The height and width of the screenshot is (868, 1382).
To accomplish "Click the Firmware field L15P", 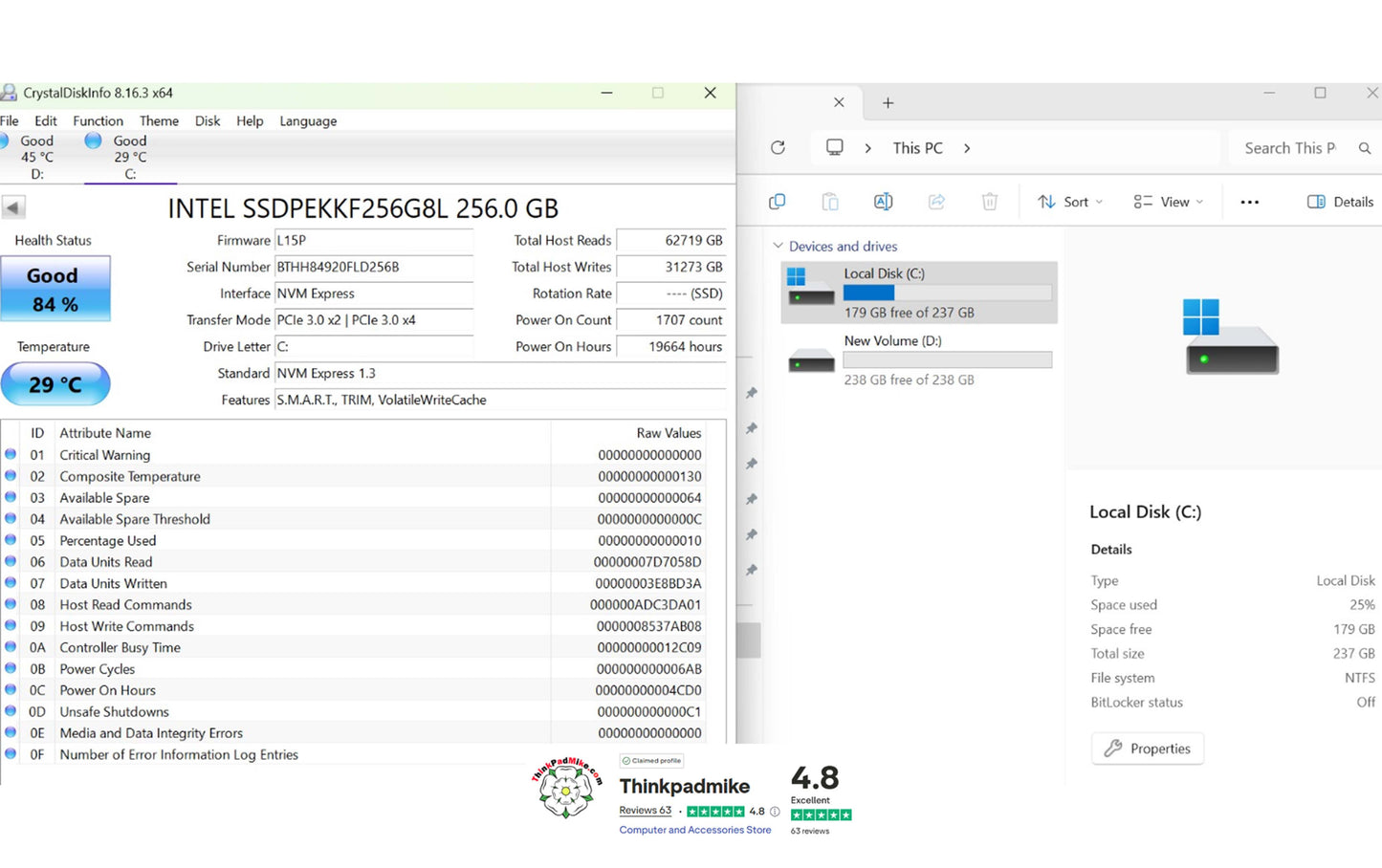I will click(374, 240).
